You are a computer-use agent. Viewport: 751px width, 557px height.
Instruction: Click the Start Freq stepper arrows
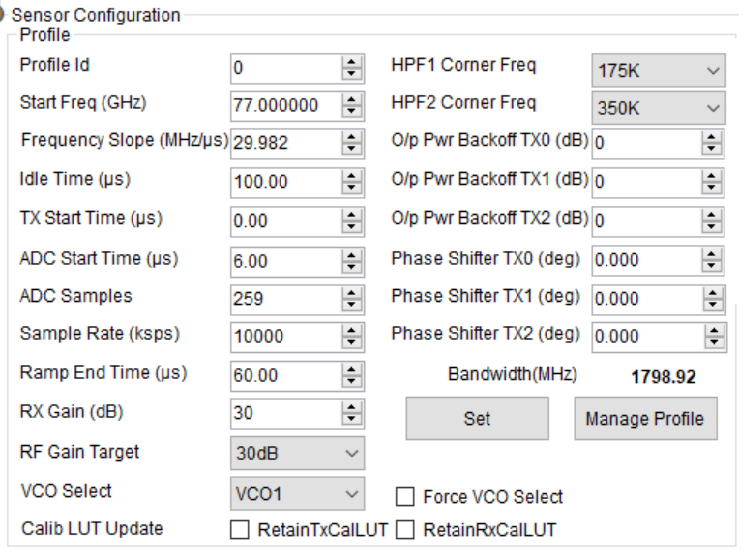(x=351, y=106)
